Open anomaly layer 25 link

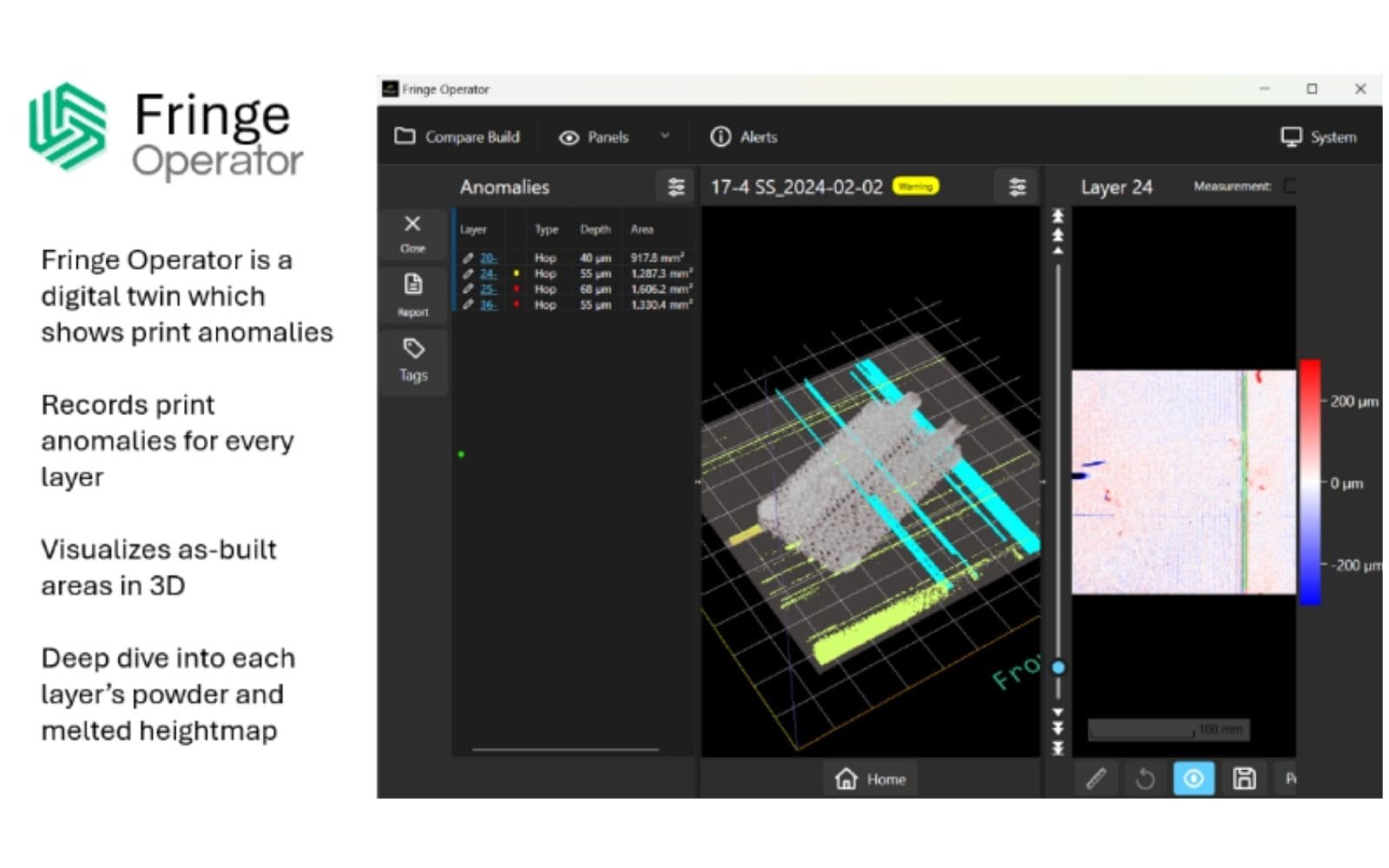pos(488,289)
